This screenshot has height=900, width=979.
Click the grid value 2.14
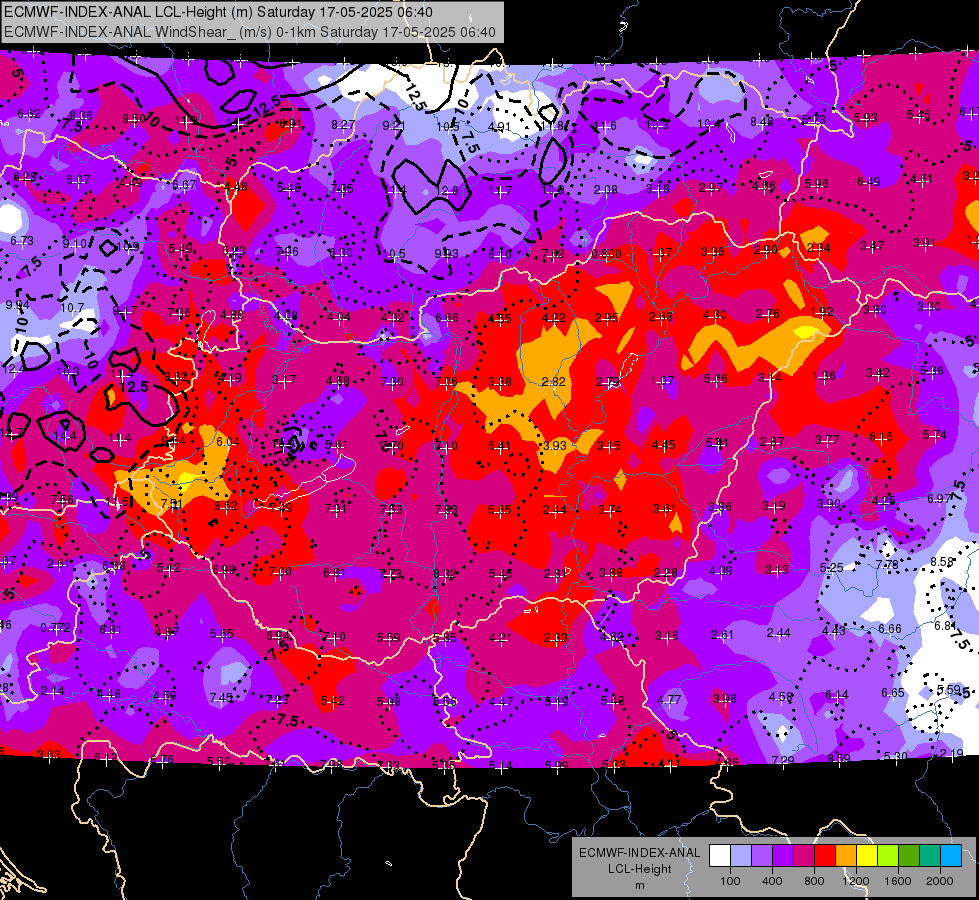pyautogui.click(x=53, y=691)
